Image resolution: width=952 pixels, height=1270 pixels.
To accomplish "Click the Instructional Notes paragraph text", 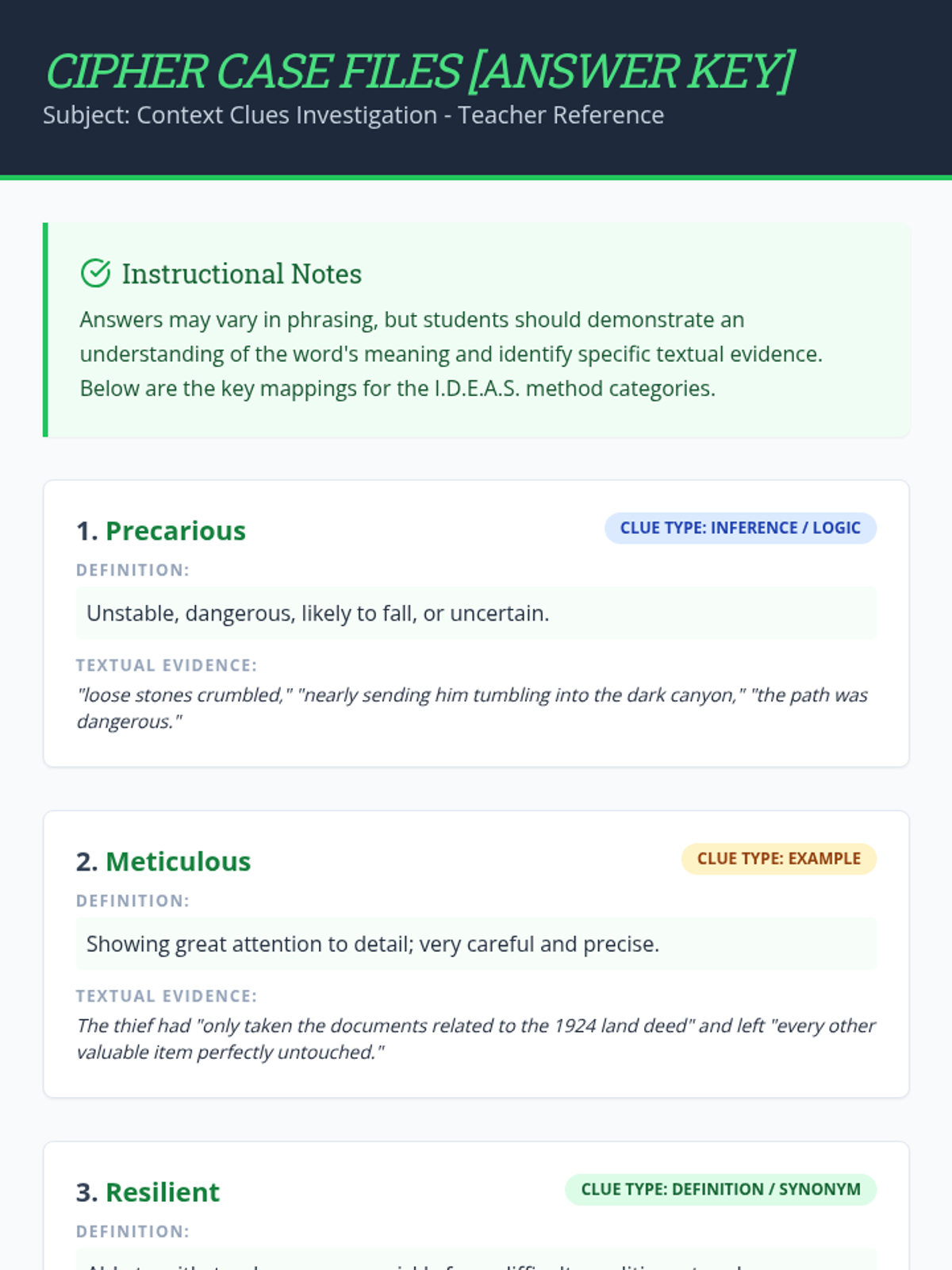I will [451, 354].
